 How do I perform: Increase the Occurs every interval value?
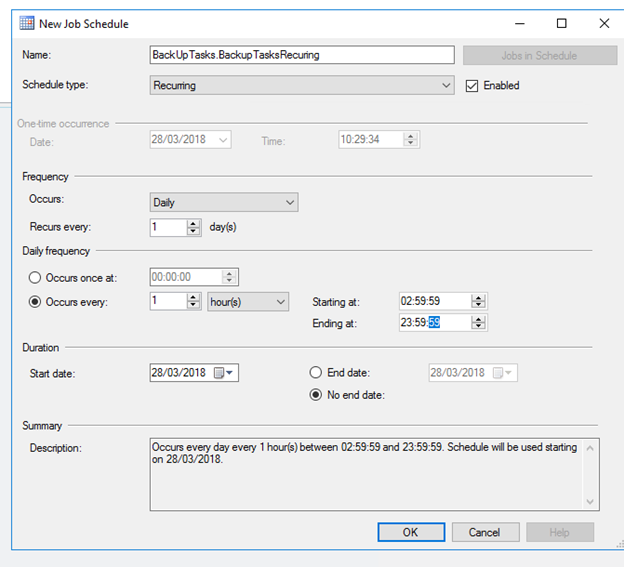tap(193, 298)
